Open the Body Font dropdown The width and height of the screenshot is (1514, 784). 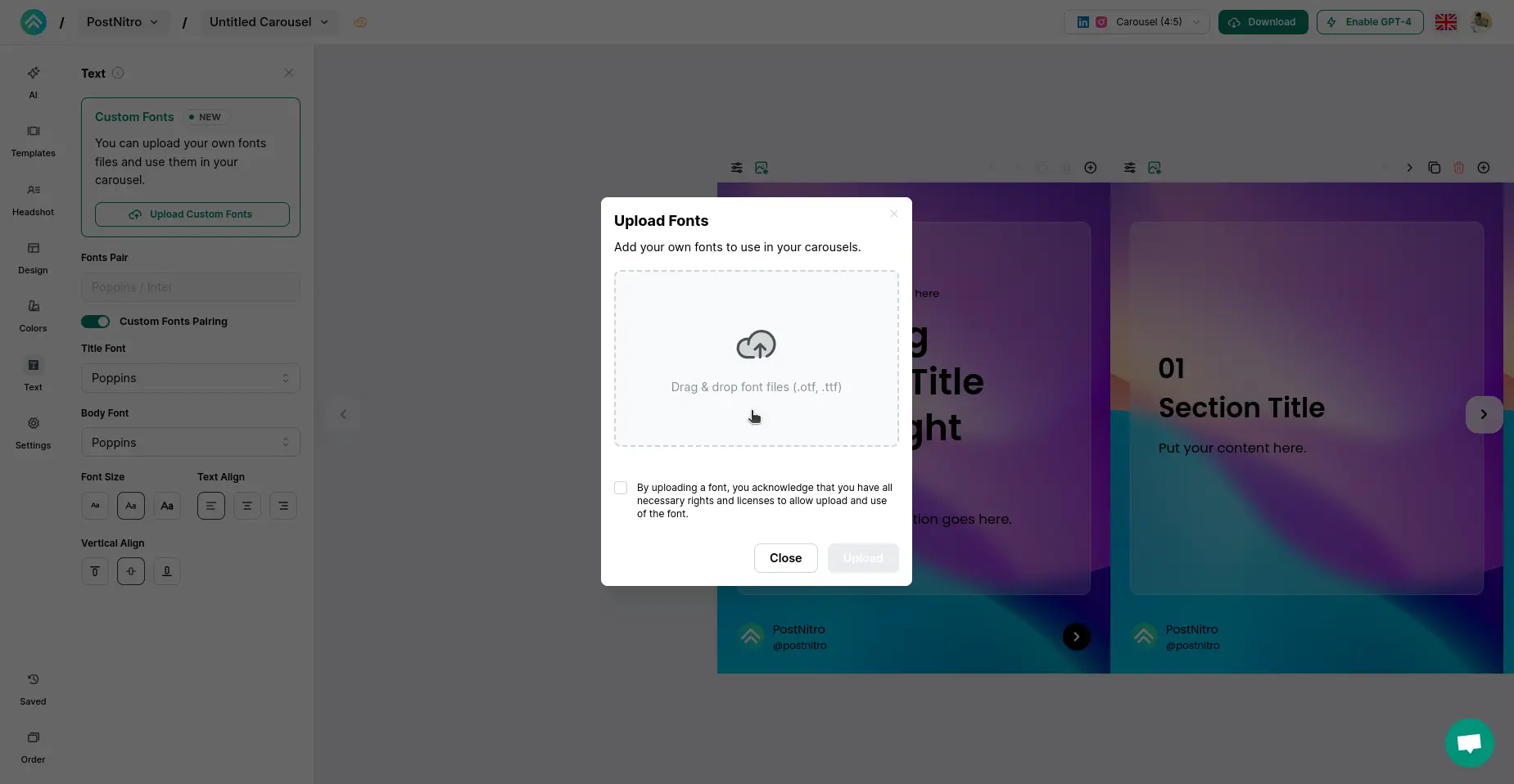[190, 442]
